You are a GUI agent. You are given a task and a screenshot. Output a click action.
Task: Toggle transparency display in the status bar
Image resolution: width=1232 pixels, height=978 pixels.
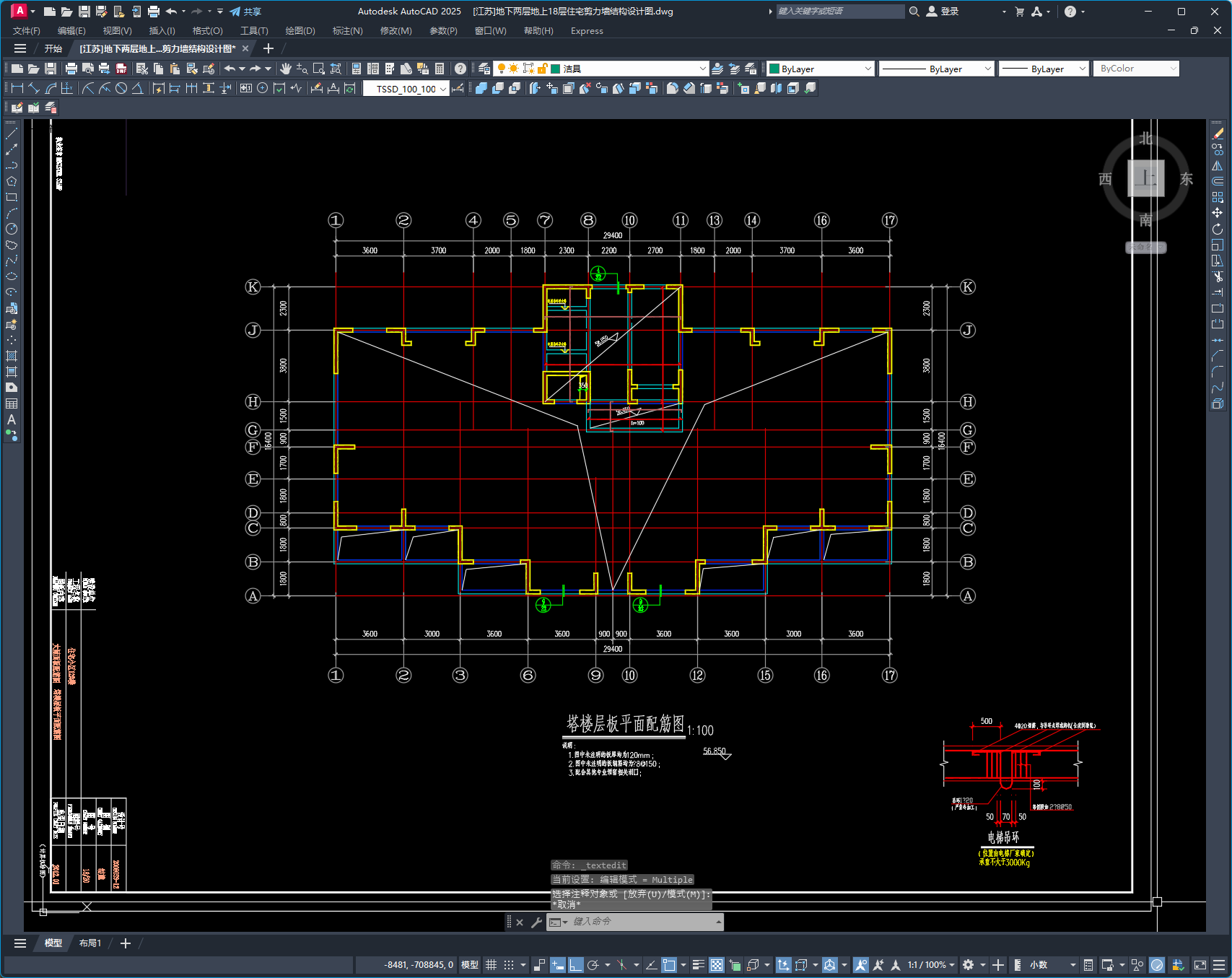717,965
